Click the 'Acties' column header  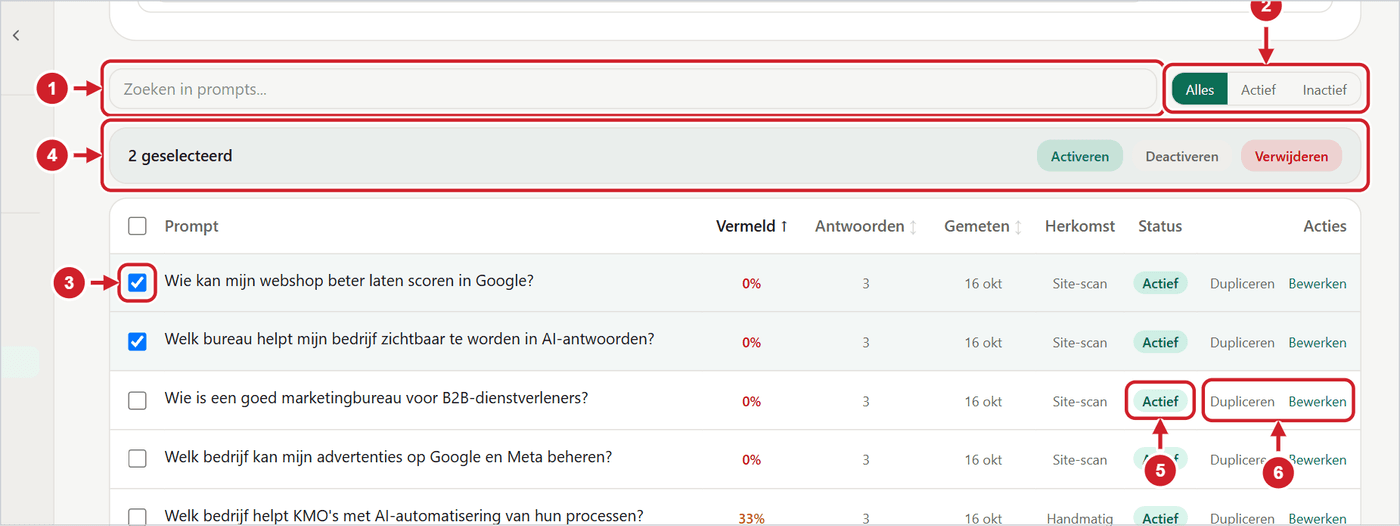pos(1325,226)
